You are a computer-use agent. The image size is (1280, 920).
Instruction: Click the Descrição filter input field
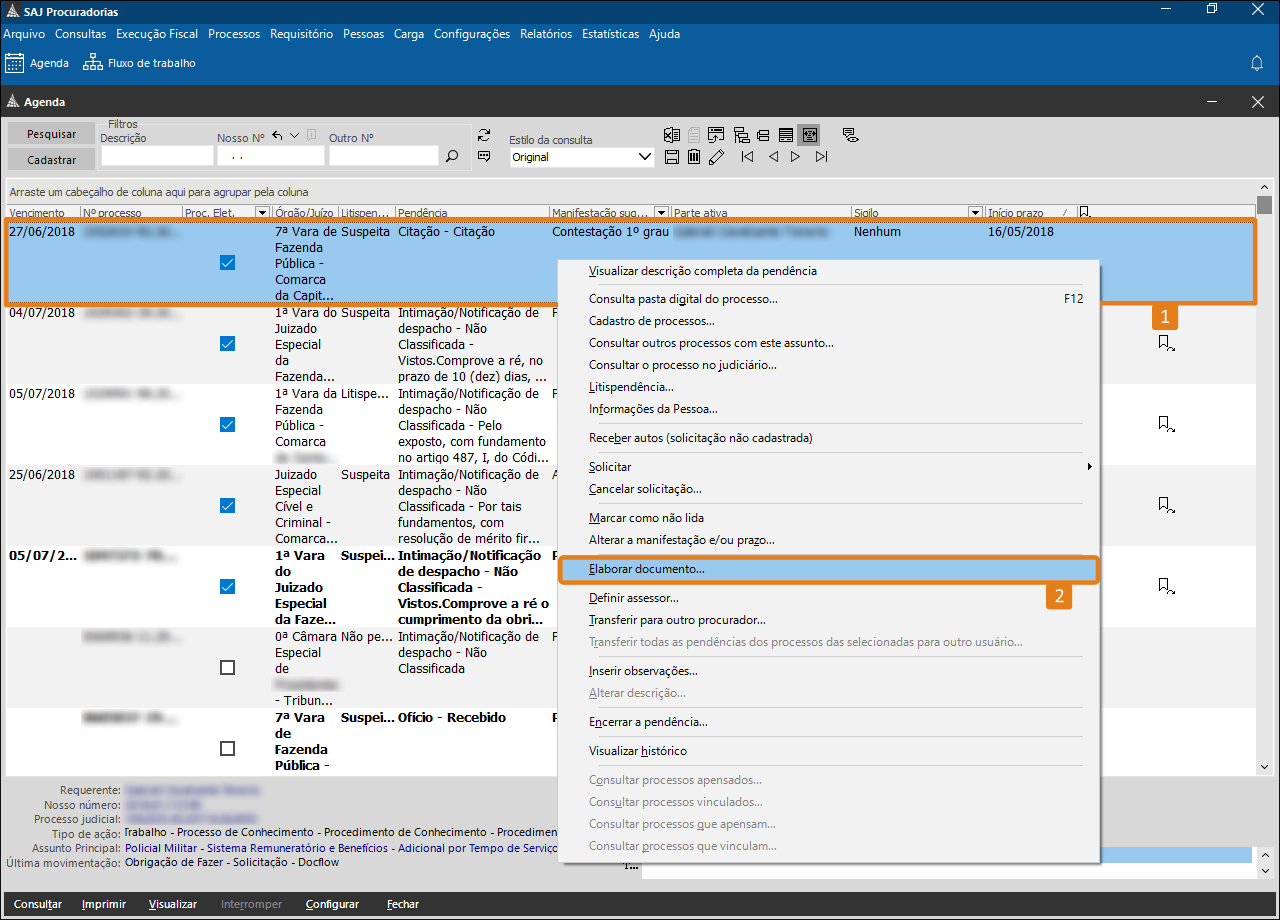click(157, 156)
